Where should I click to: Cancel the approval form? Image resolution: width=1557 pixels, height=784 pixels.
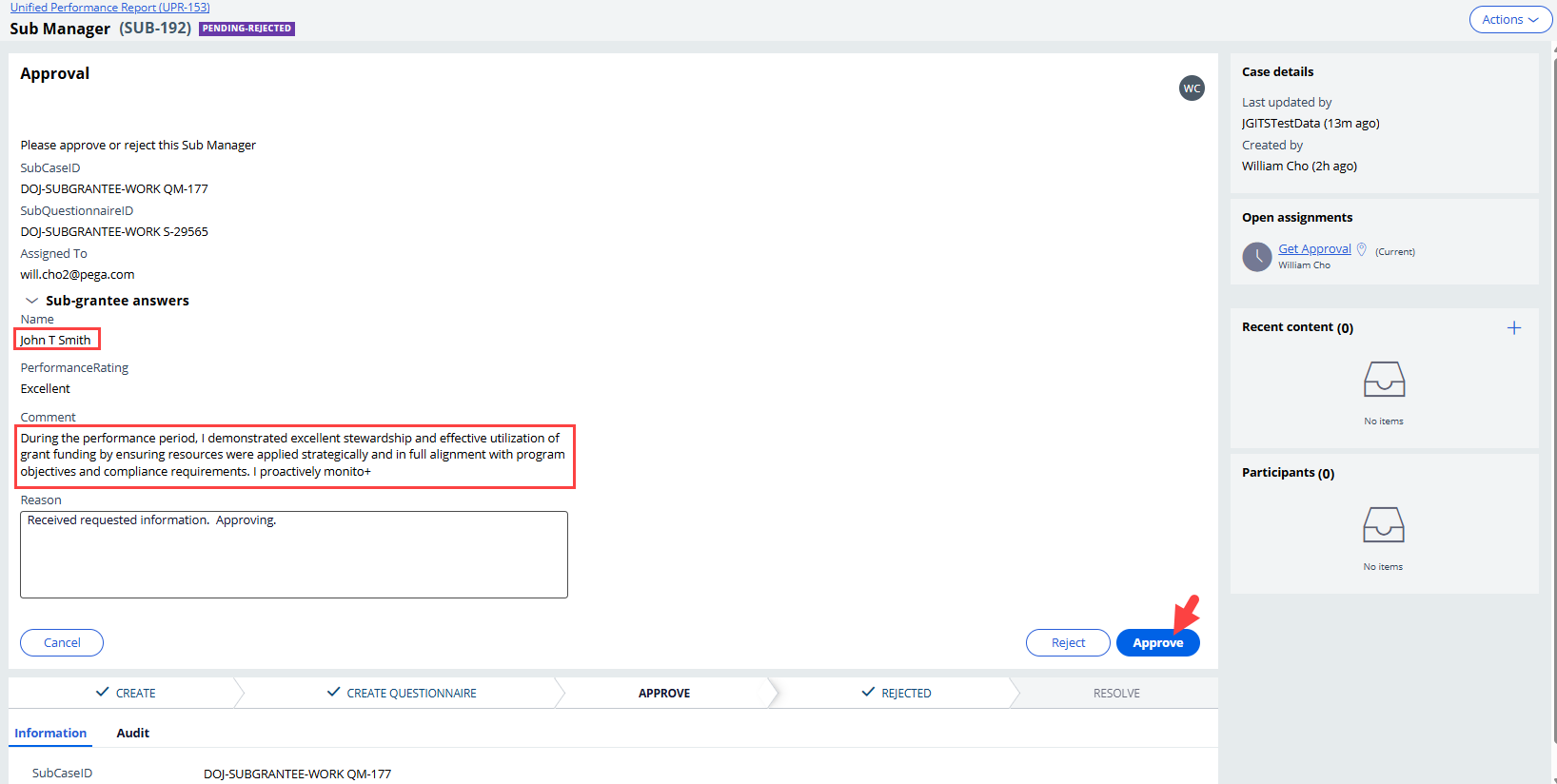coord(62,643)
